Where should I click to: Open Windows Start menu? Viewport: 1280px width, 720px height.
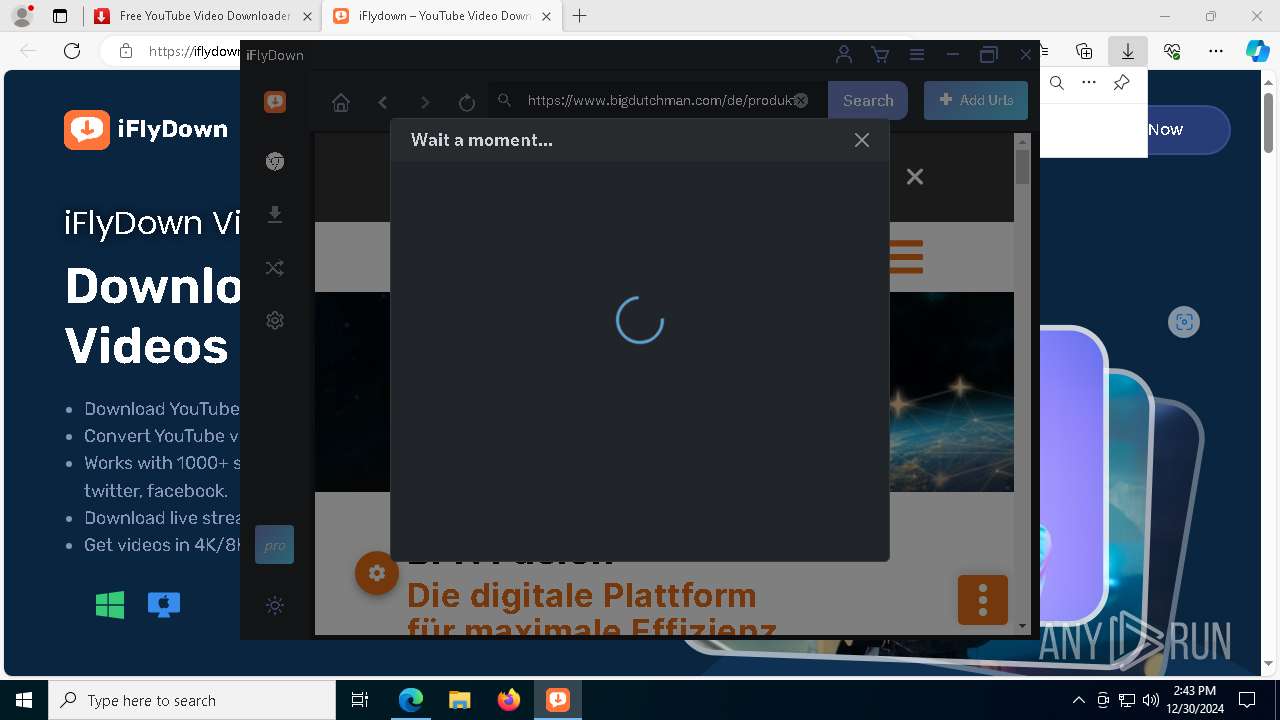click(x=24, y=700)
